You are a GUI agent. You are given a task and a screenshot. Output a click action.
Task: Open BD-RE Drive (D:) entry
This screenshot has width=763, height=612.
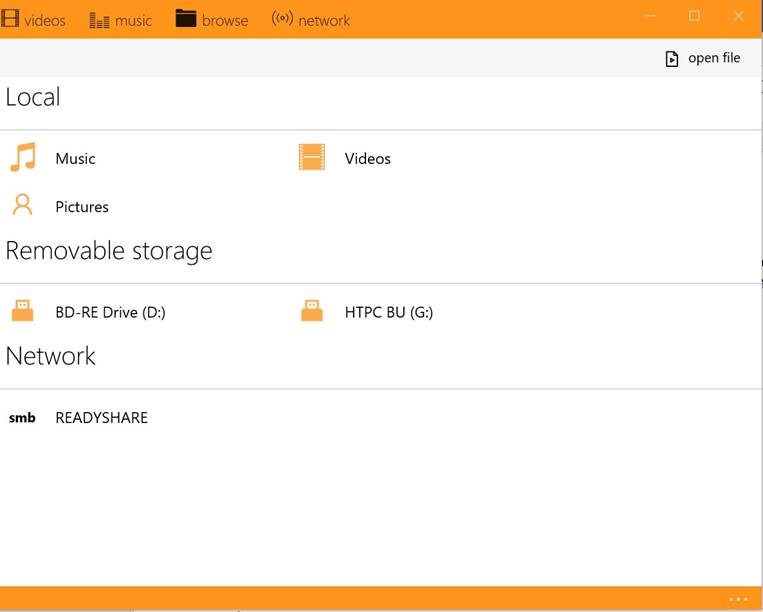[x=110, y=312]
